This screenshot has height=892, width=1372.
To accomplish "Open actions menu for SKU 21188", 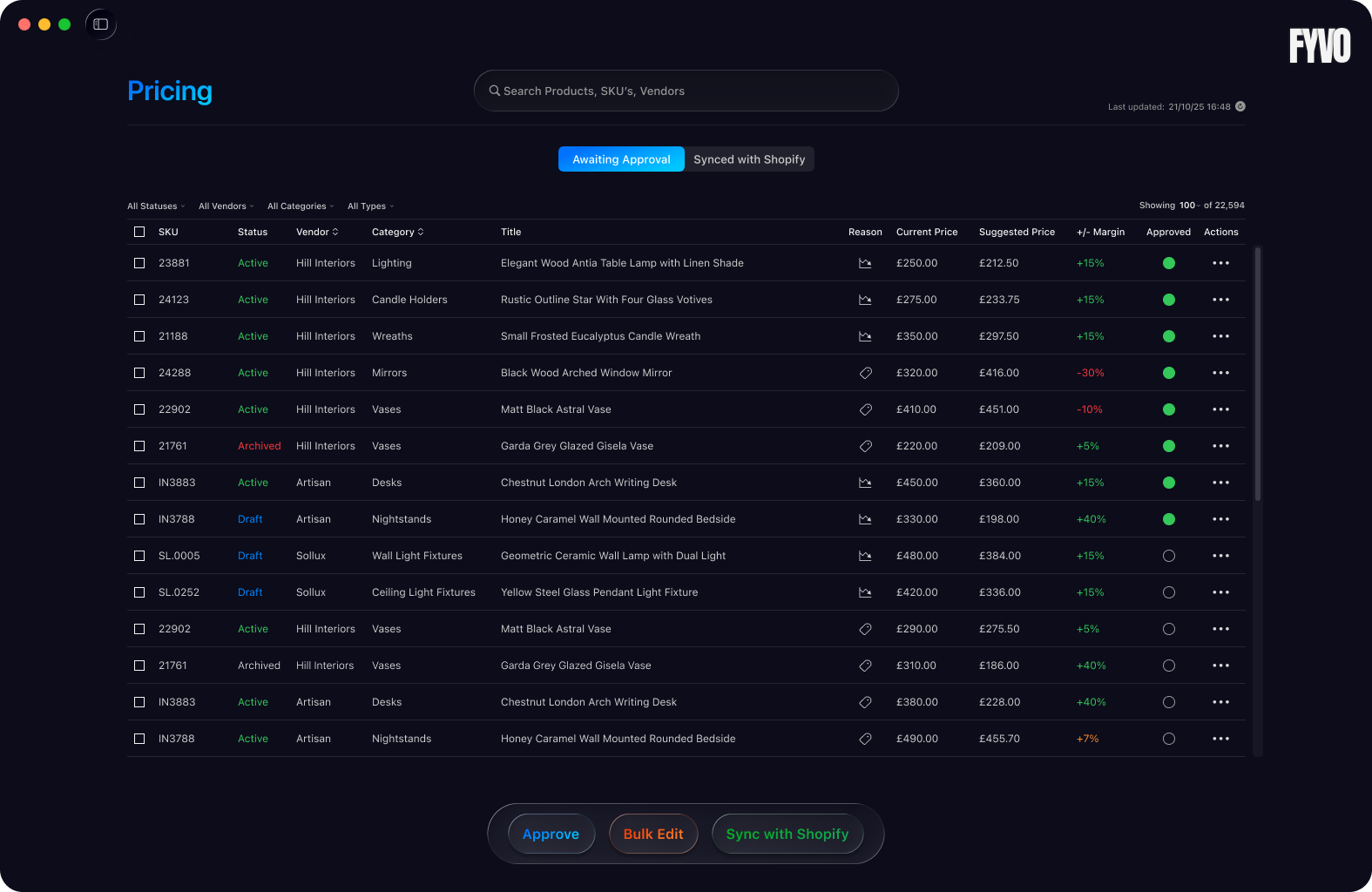I will (x=1220, y=336).
